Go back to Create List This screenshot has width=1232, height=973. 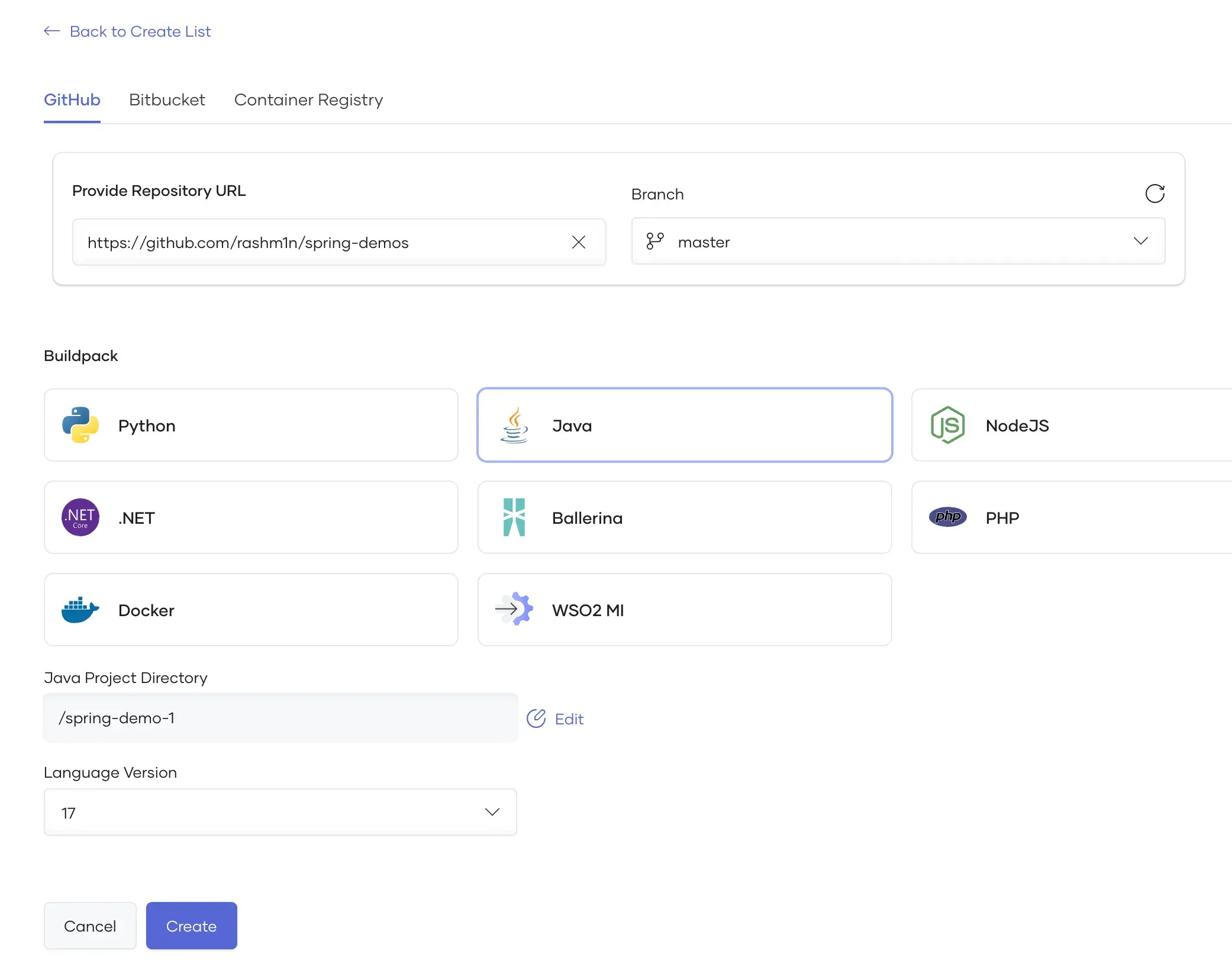coord(140,31)
